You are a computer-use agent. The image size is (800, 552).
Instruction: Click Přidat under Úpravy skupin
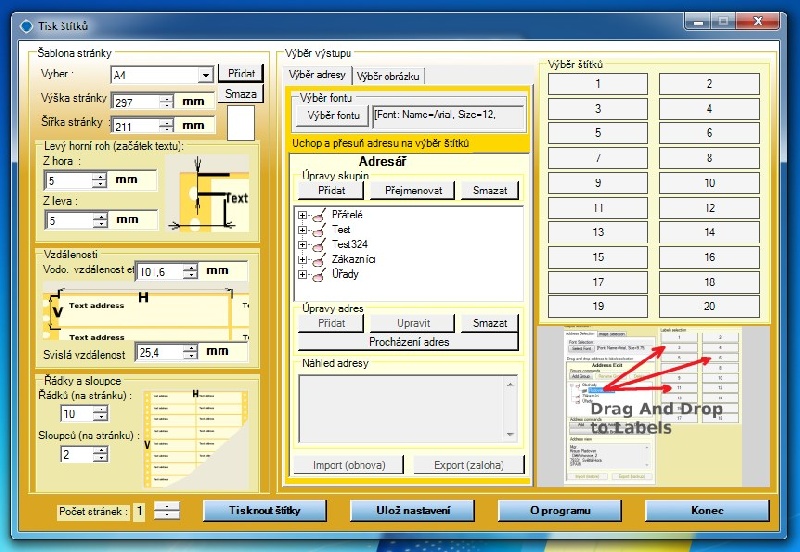[331, 190]
